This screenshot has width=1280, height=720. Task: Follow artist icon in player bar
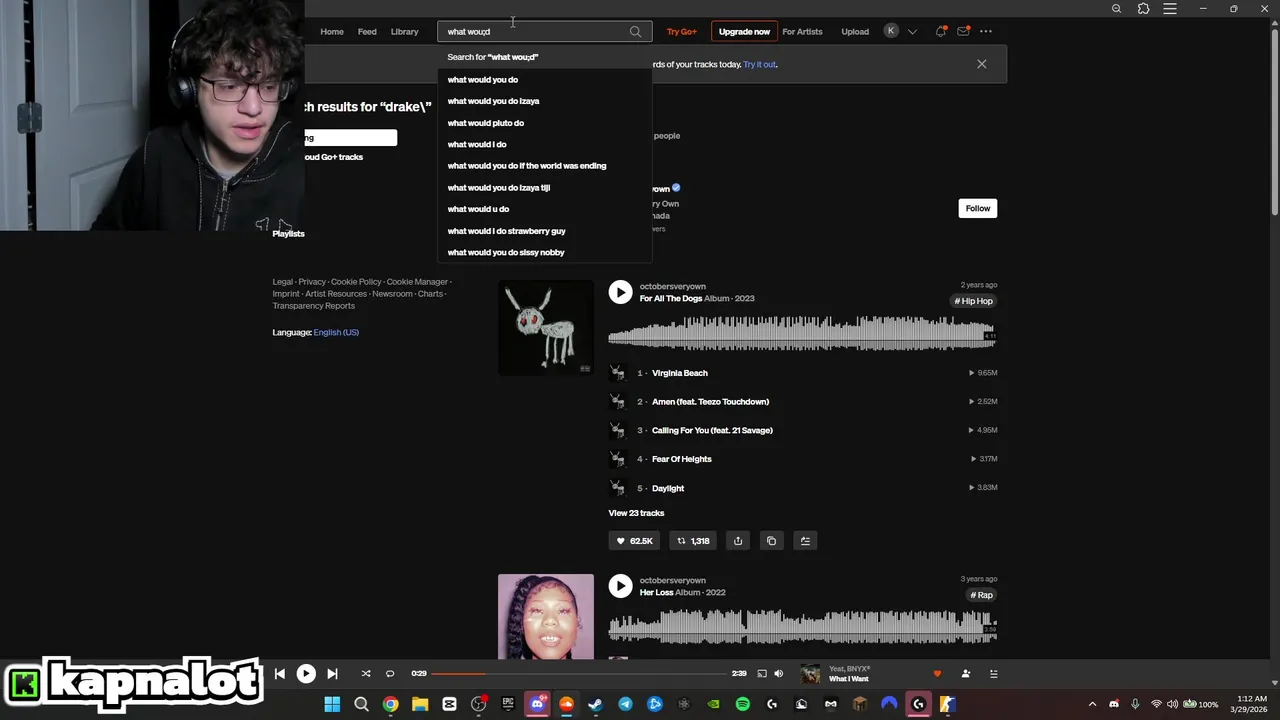965,674
